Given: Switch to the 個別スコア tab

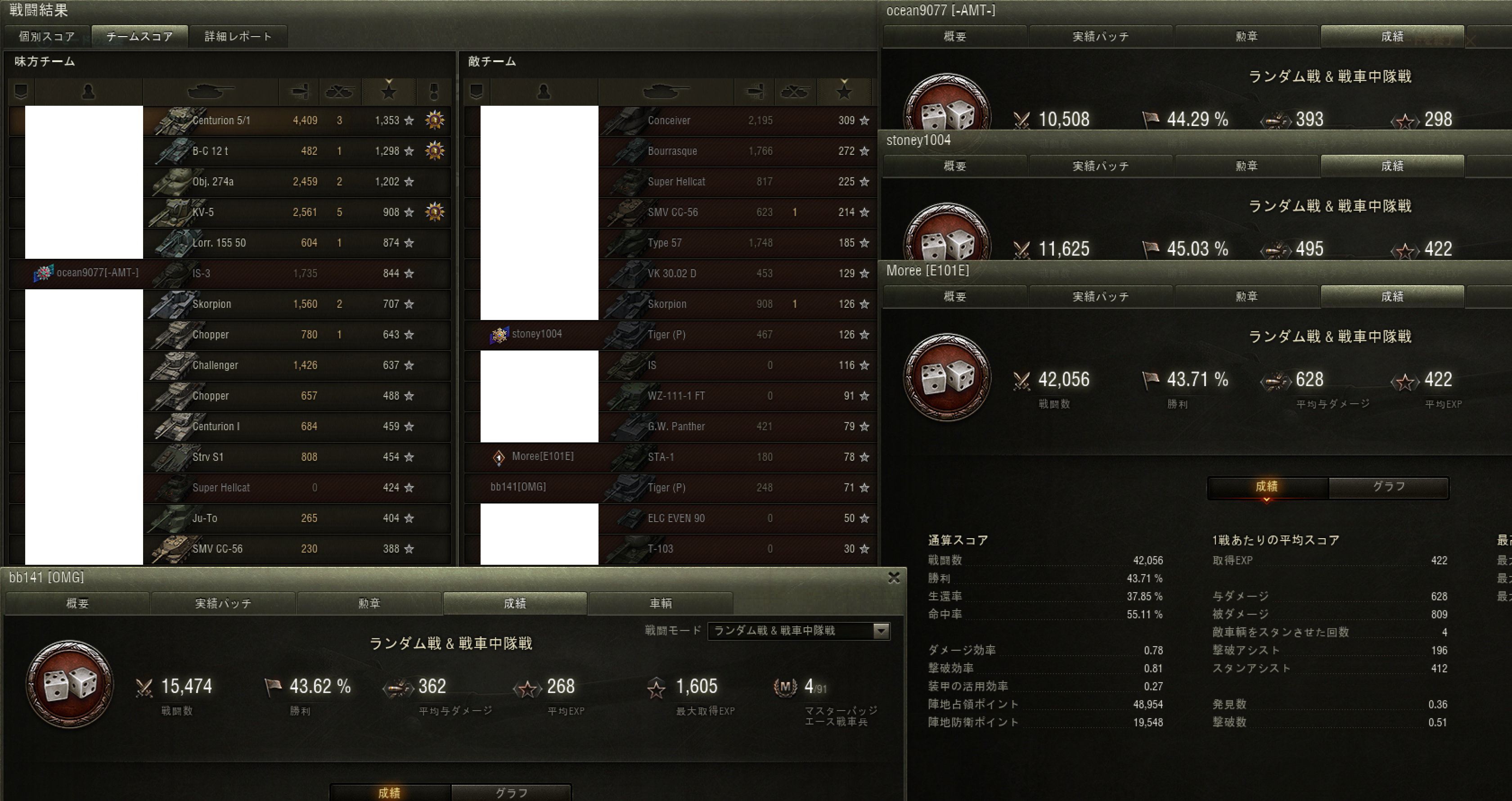Looking at the screenshot, I should (47, 36).
